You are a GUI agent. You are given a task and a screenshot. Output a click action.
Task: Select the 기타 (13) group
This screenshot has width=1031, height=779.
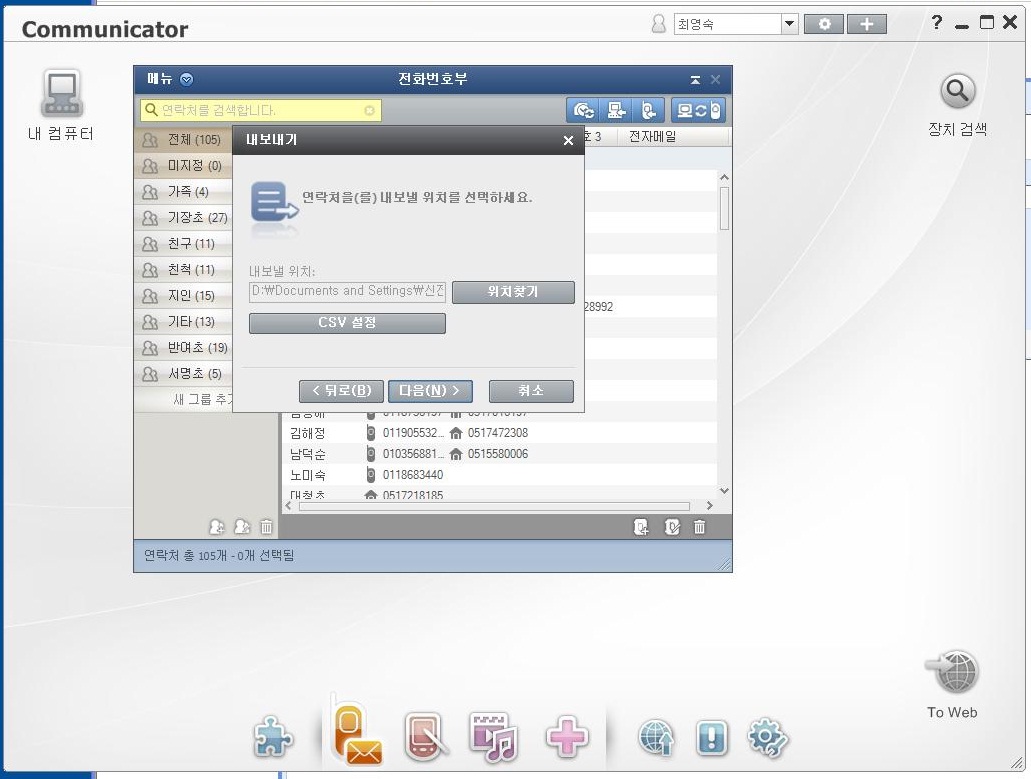[x=183, y=321]
